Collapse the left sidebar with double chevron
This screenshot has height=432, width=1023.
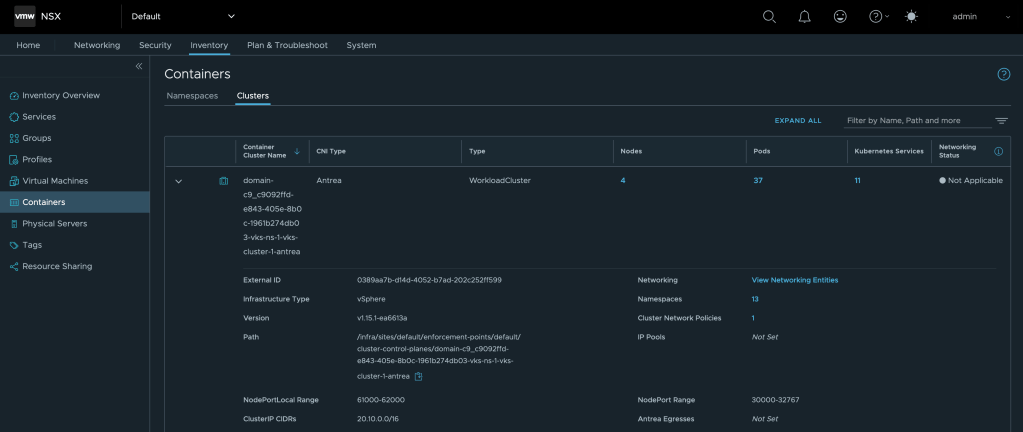click(139, 66)
